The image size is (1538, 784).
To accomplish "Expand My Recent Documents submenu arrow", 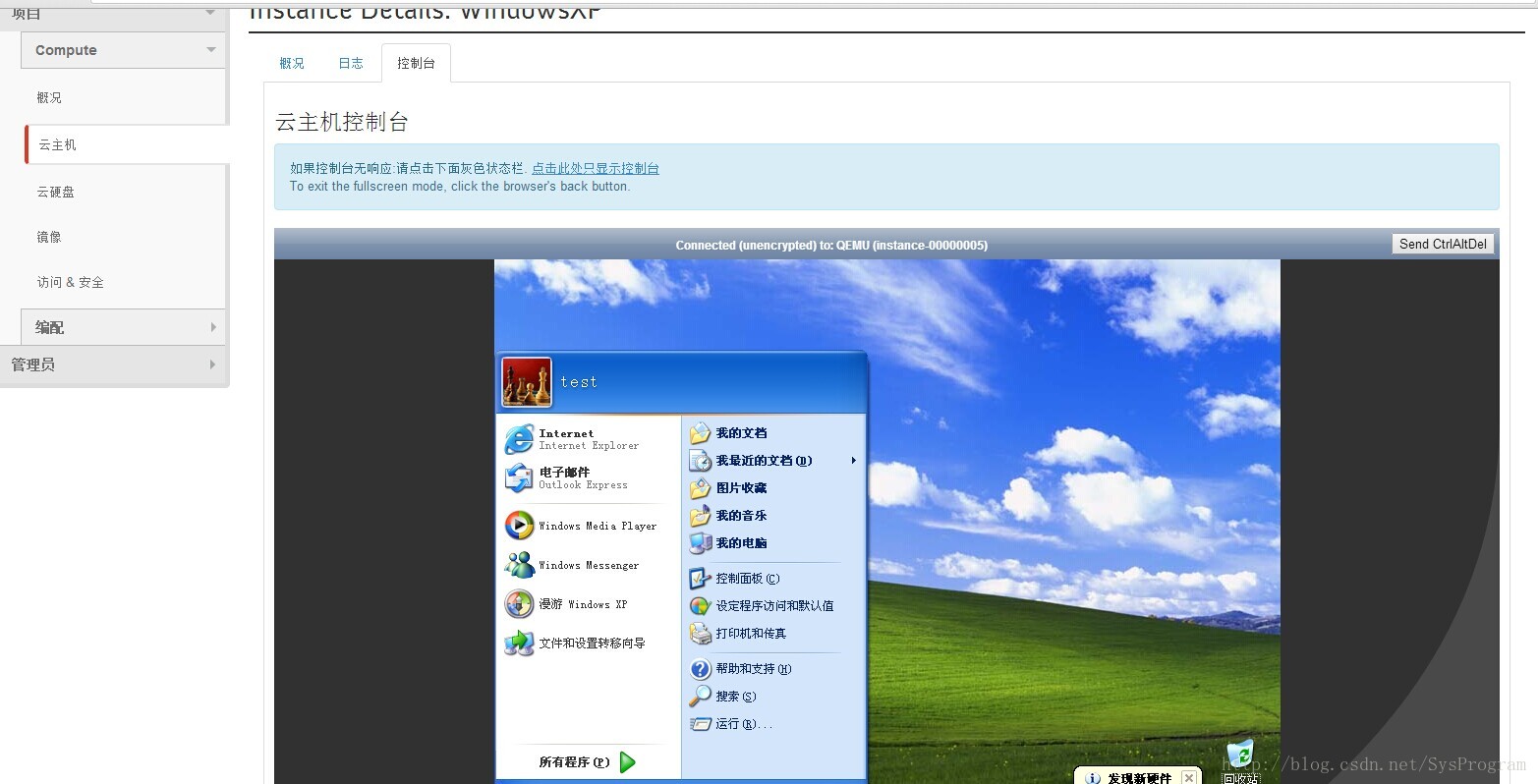I will pyautogui.click(x=853, y=461).
